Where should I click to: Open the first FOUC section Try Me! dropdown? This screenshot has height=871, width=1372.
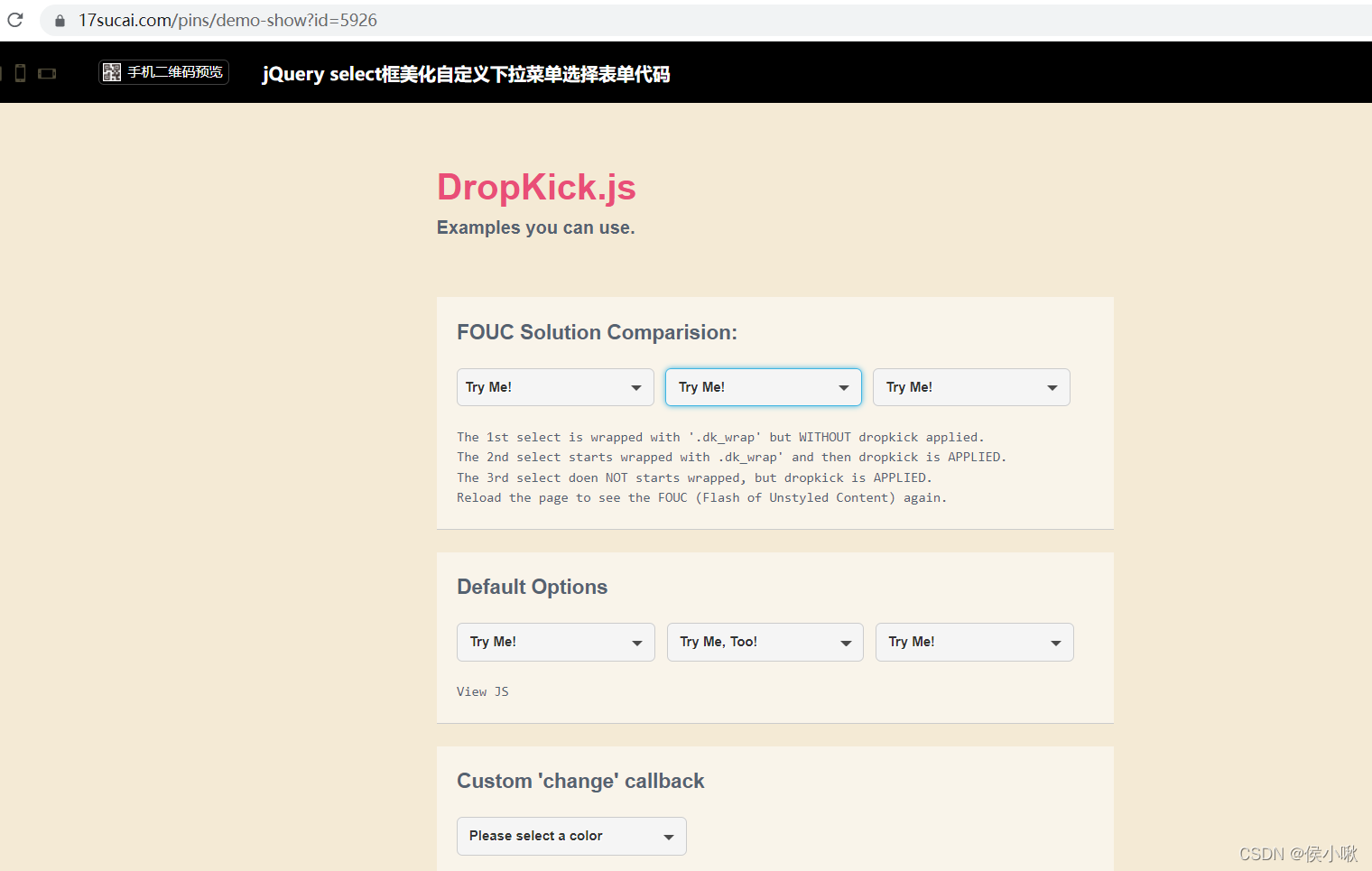click(x=555, y=387)
